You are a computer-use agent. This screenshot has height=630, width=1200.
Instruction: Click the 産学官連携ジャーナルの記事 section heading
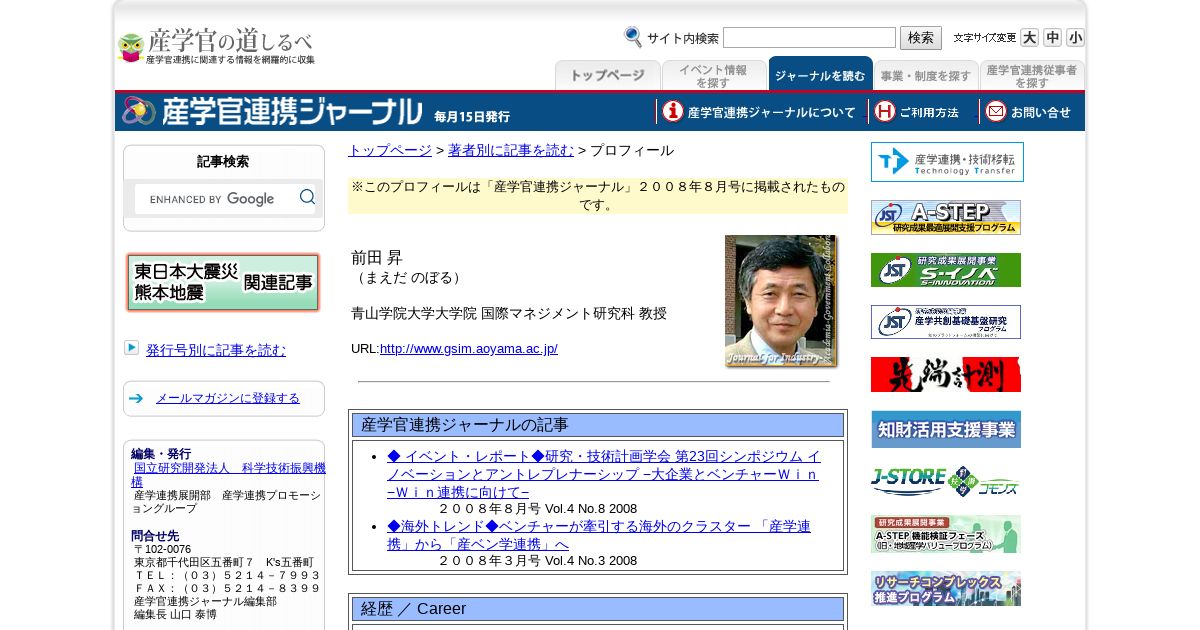598,425
